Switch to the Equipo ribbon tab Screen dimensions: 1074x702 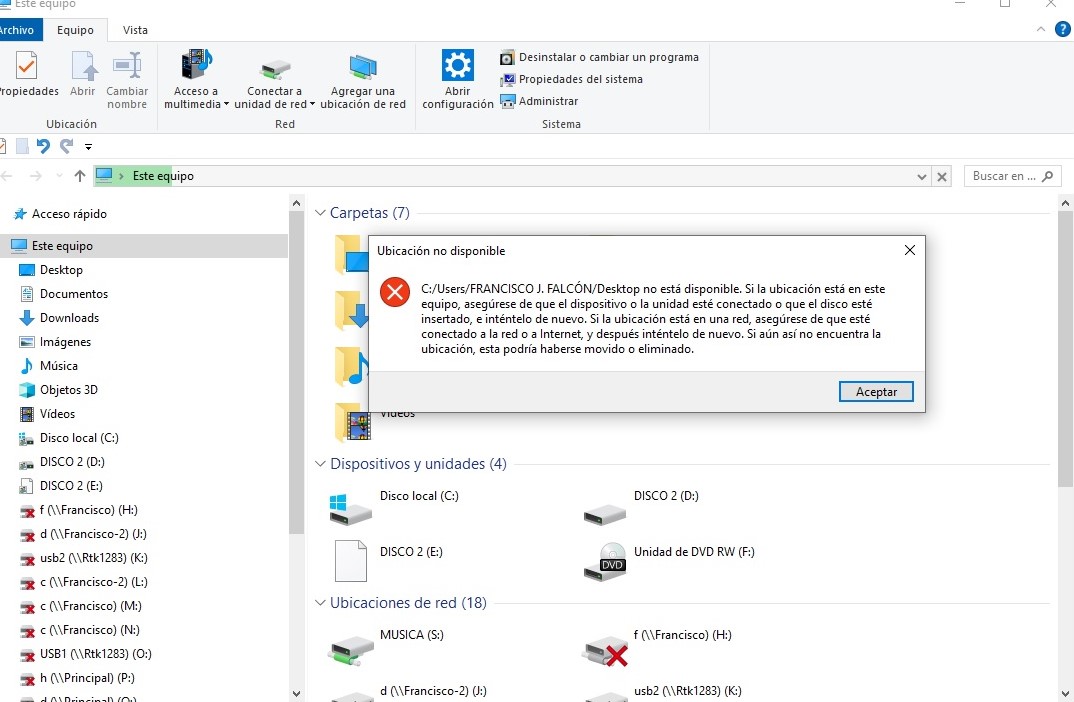[x=75, y=30]
